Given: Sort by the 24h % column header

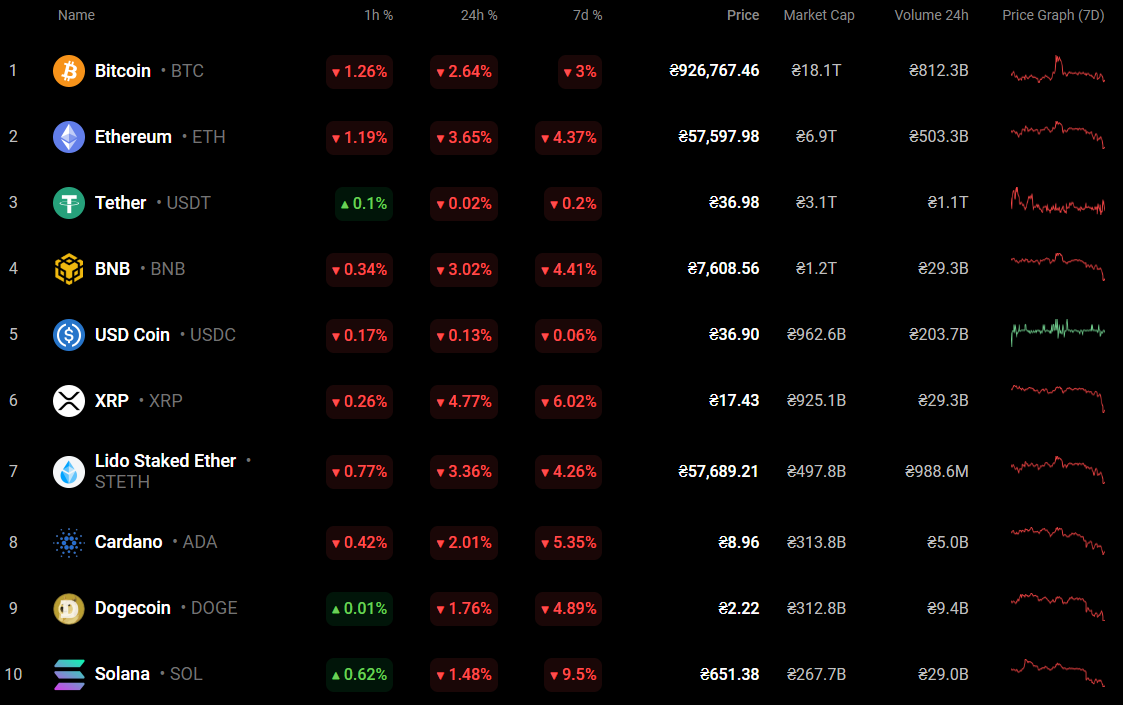Looking at the screenshot, I should (x=477, y=16).
